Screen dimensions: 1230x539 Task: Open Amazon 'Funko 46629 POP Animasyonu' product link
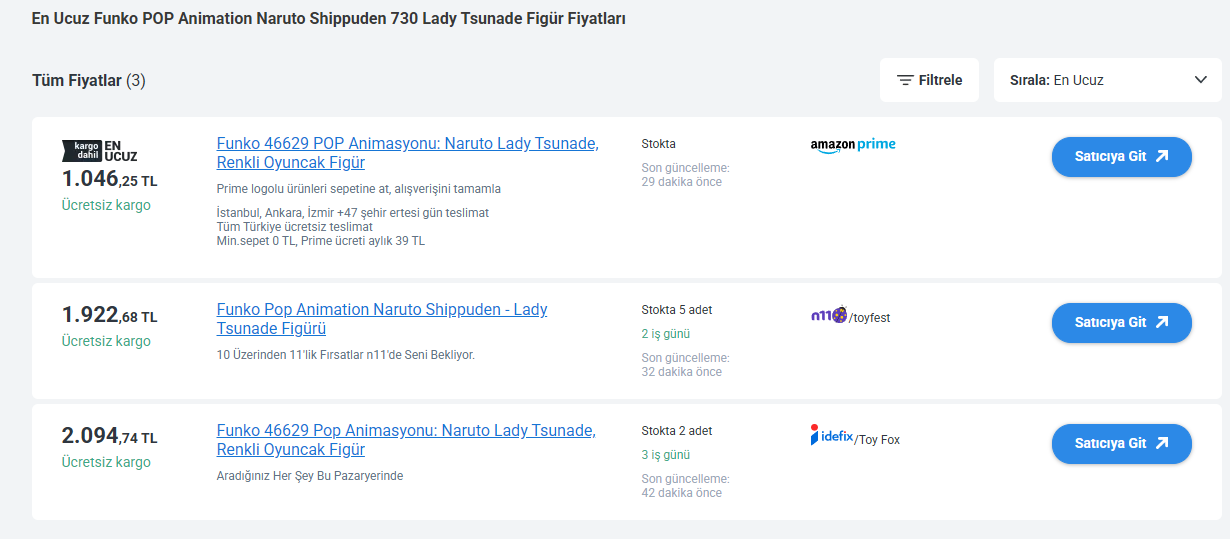point(407,153)
